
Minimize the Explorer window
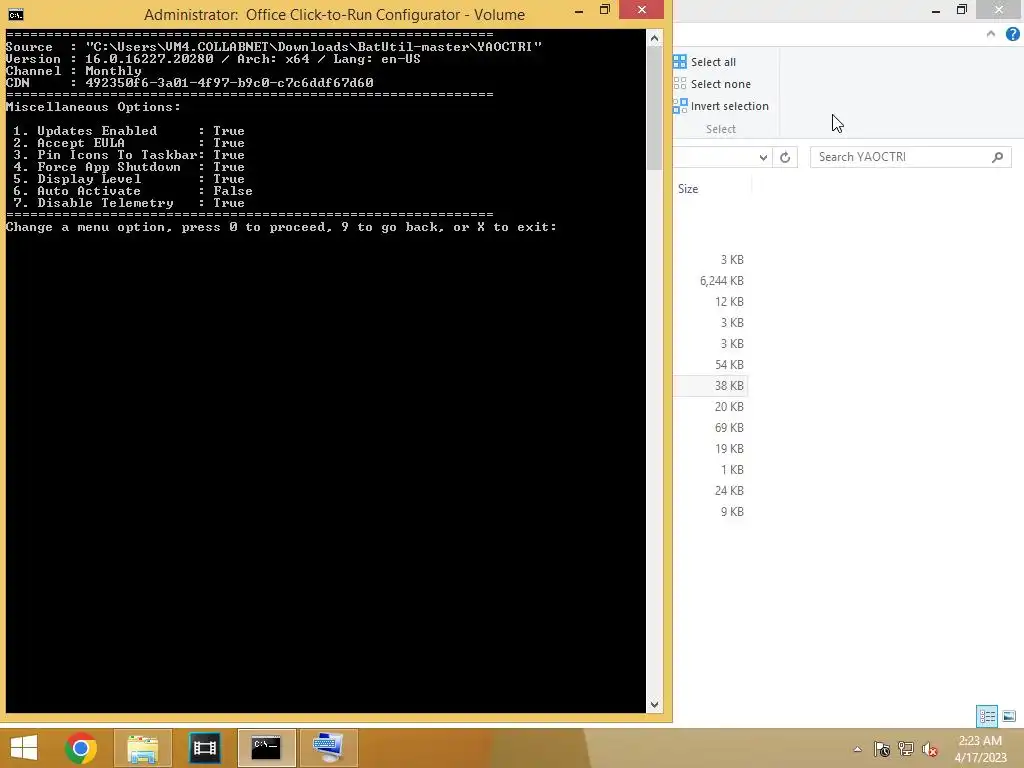[x=936, y=10]
